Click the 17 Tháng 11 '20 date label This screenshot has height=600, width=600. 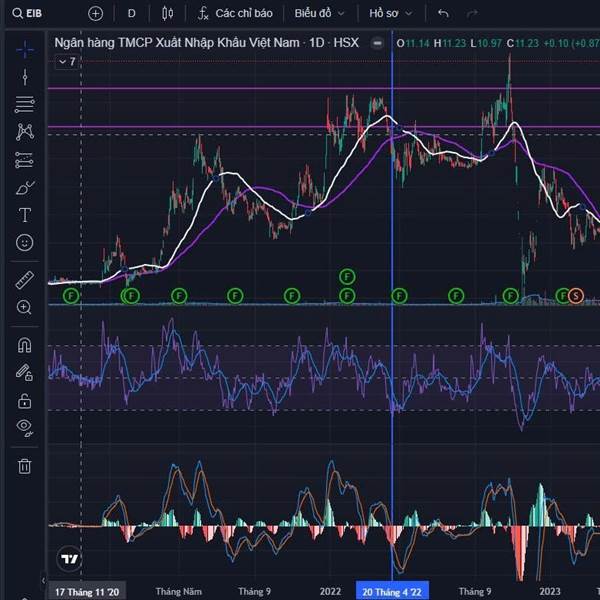87,592
